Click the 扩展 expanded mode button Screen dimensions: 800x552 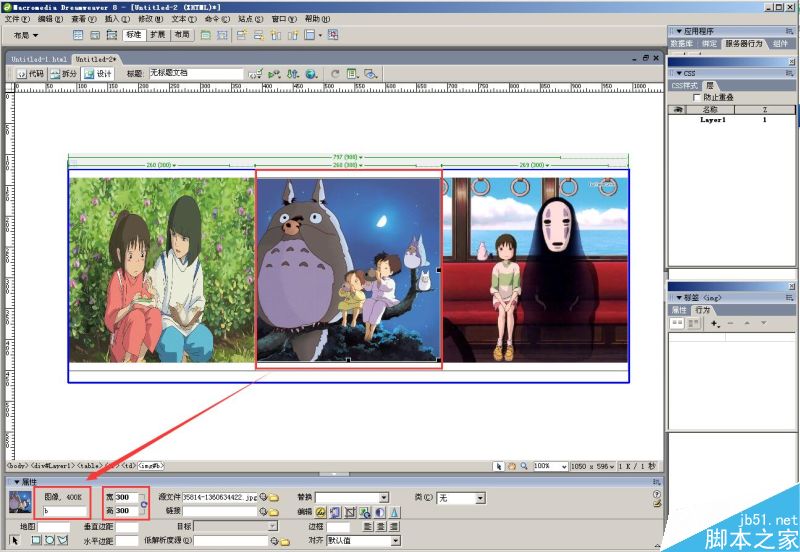(x=158, y=35)
